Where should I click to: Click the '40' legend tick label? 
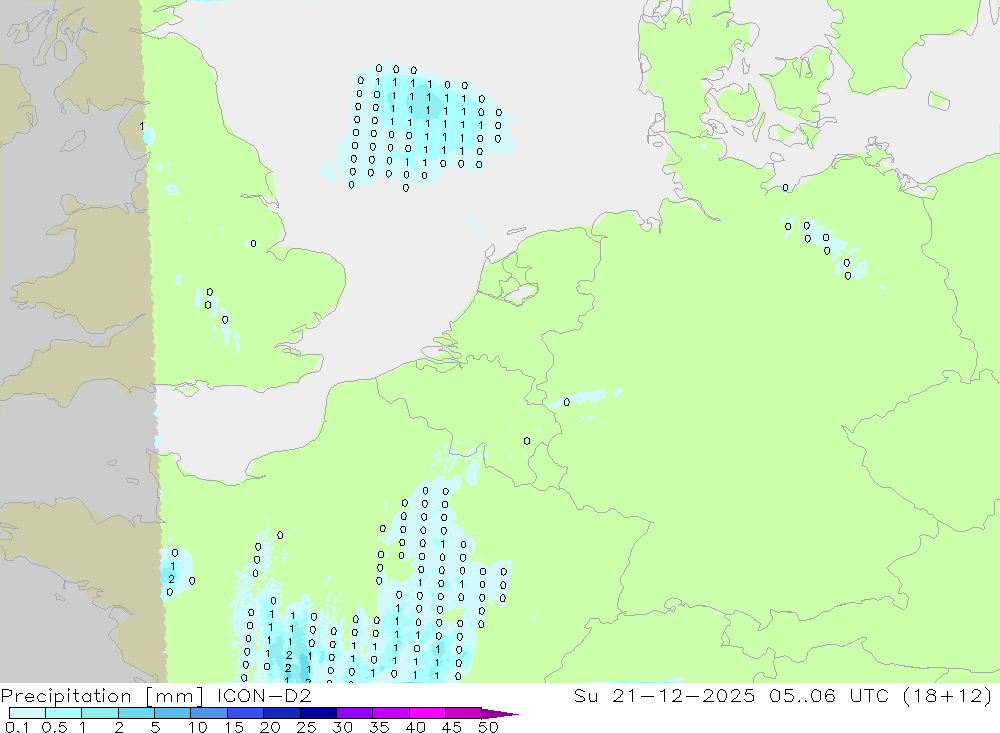tap(416, 727)
